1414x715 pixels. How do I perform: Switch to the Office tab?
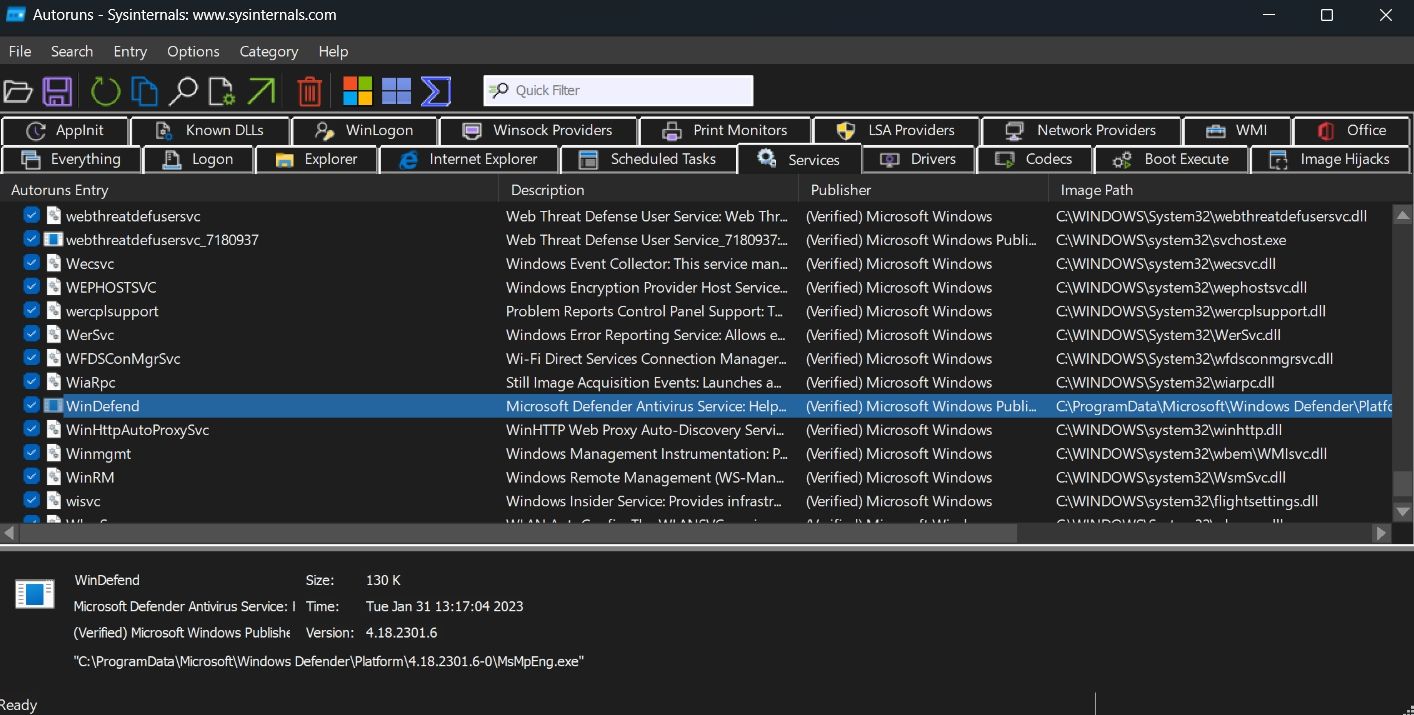pos(1352,130)
